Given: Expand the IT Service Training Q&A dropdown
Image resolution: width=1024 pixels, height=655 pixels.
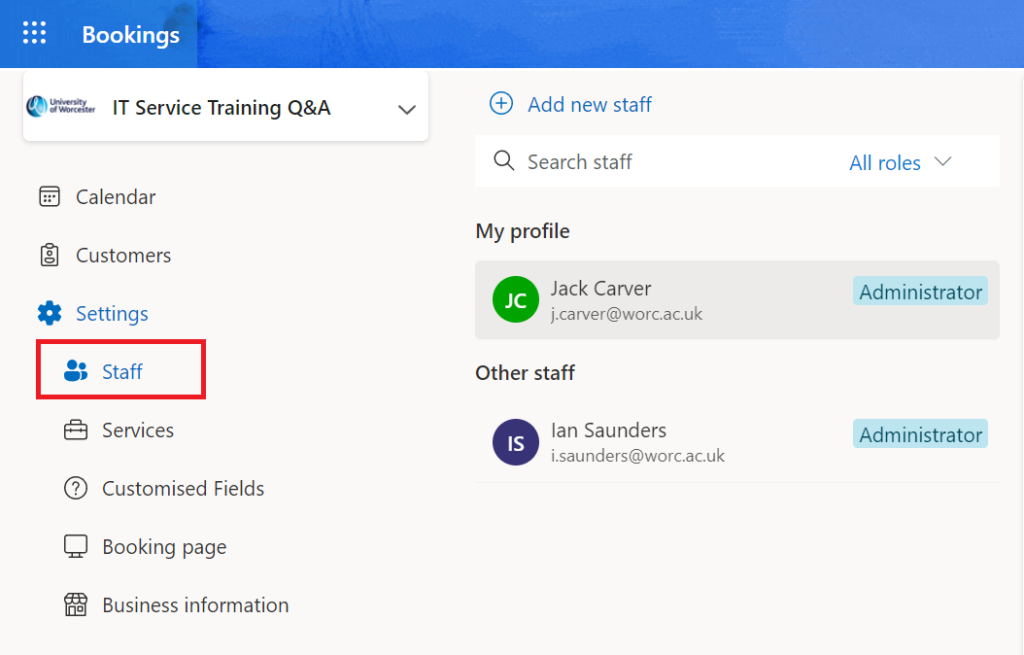Looking at the screenshot, I should 225,106.
